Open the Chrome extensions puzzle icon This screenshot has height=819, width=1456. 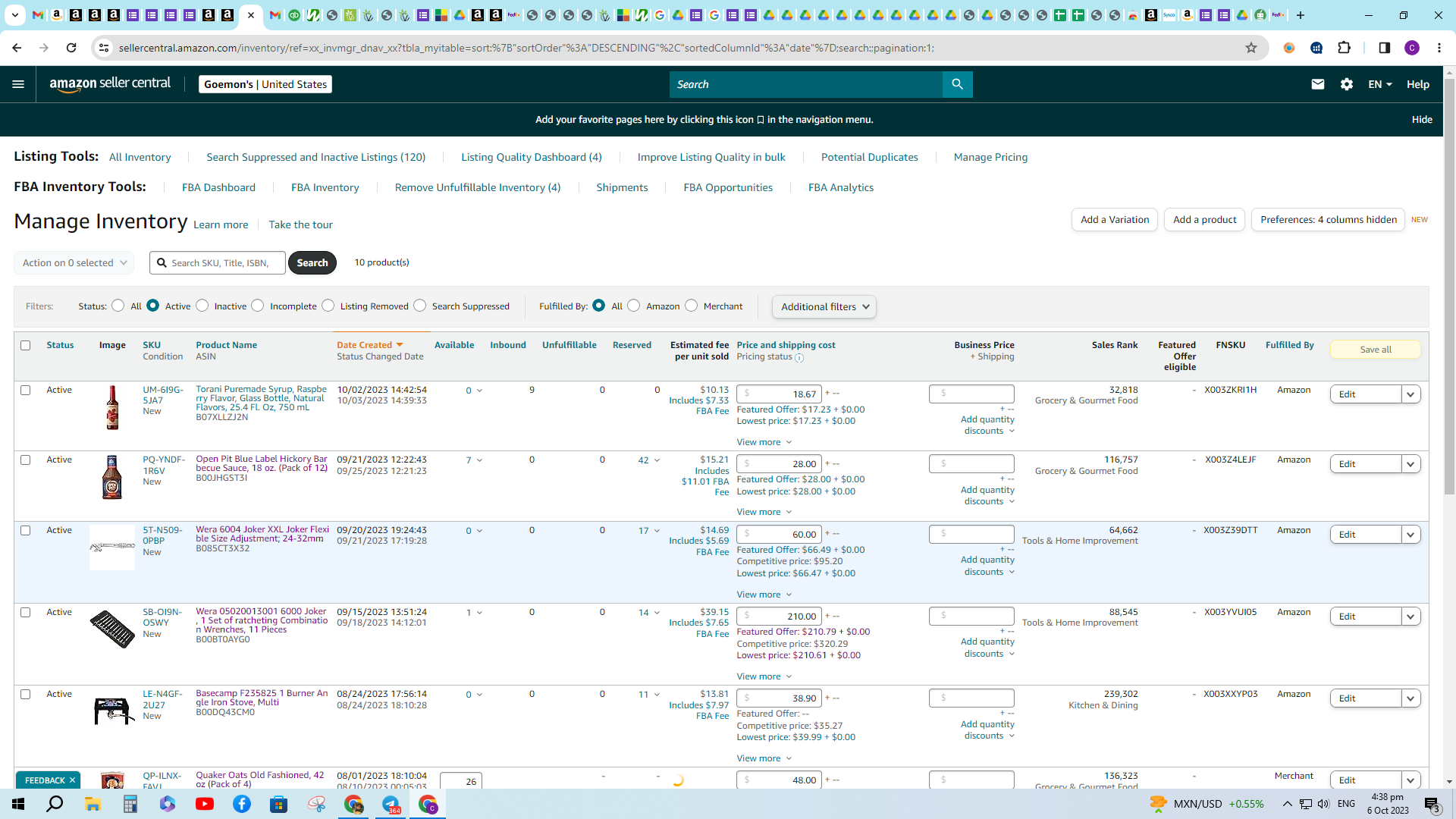1344,48
